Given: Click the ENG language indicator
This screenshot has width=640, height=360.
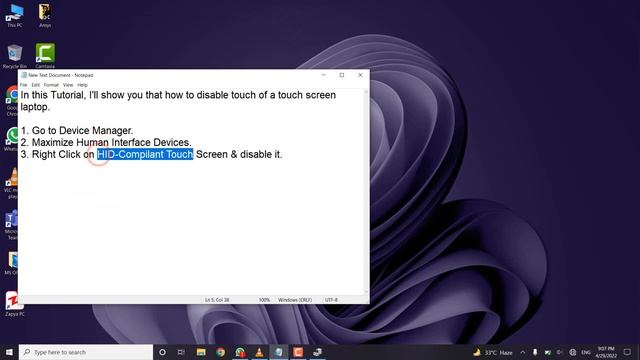Looking at the screenshot, I should coord(586,352).
